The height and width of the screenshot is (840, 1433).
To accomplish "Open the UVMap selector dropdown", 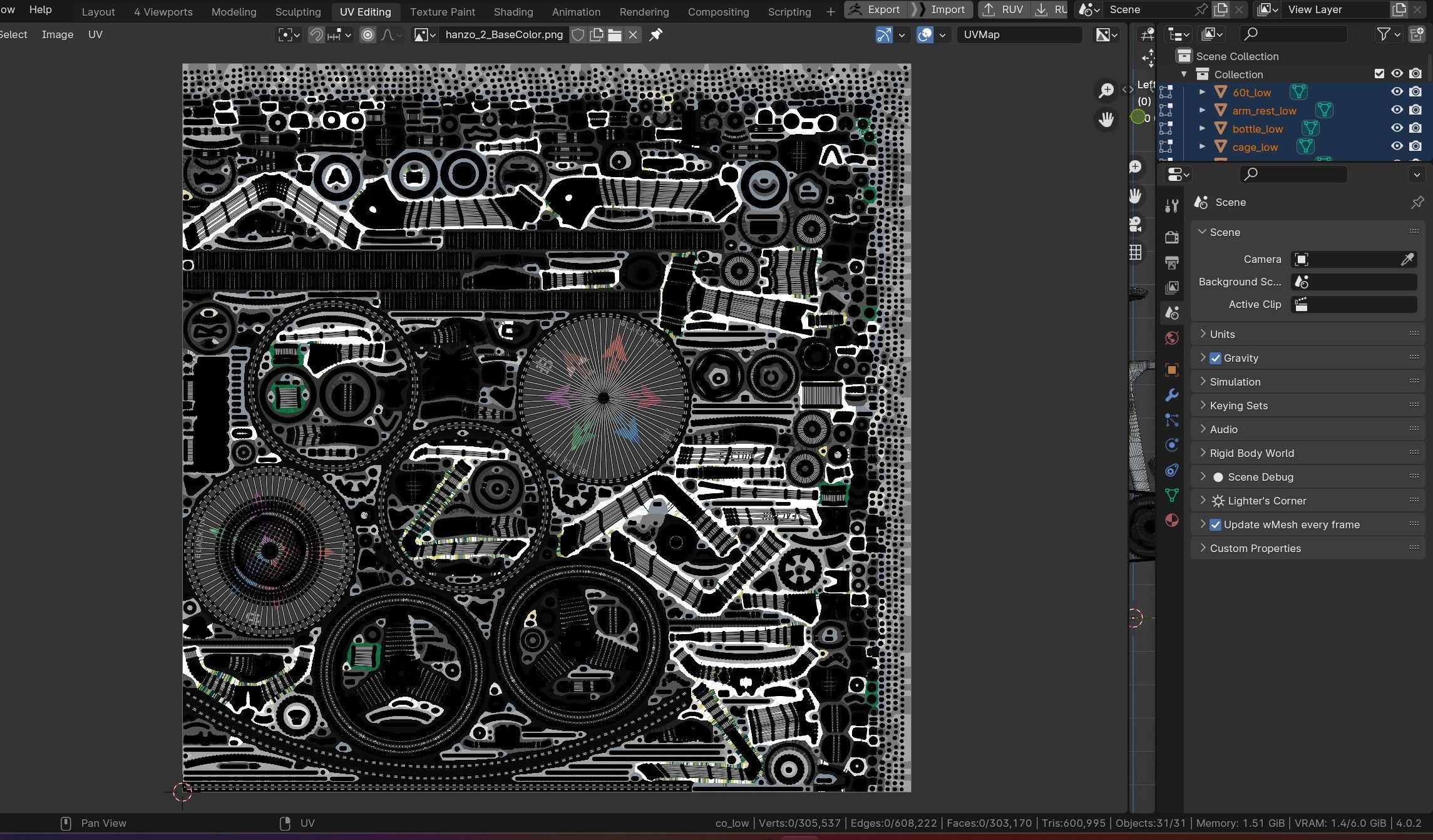I will pos(1019,35).
